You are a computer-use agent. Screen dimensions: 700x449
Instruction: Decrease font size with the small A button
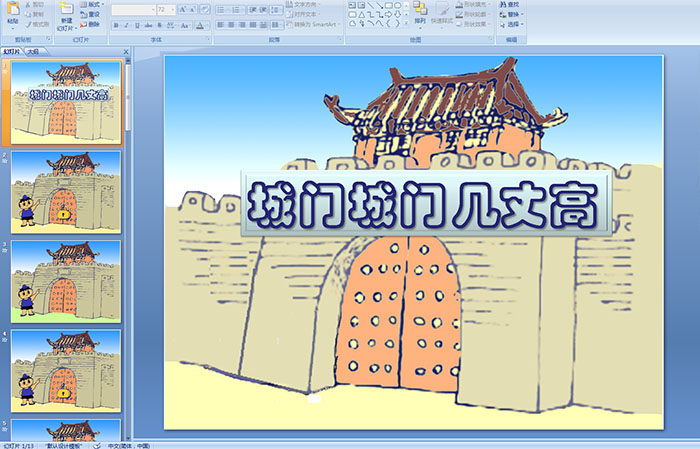193,9
